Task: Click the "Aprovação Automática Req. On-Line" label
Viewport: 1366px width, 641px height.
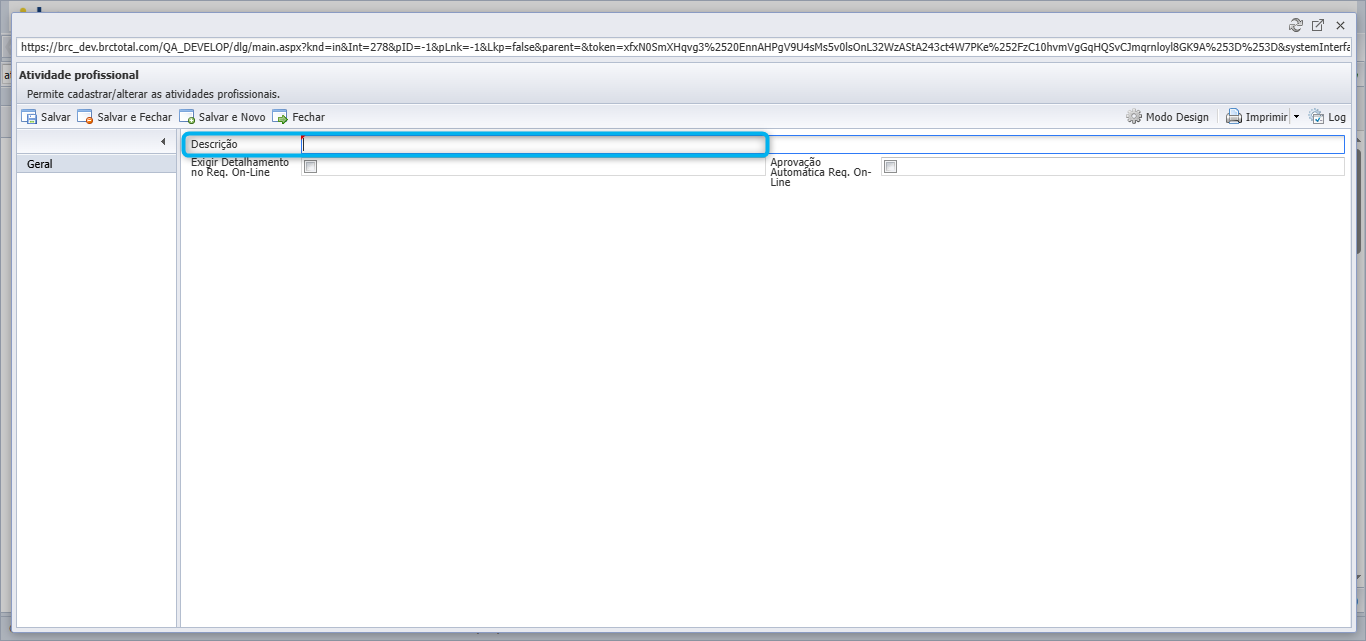Action: pos(821,172)
